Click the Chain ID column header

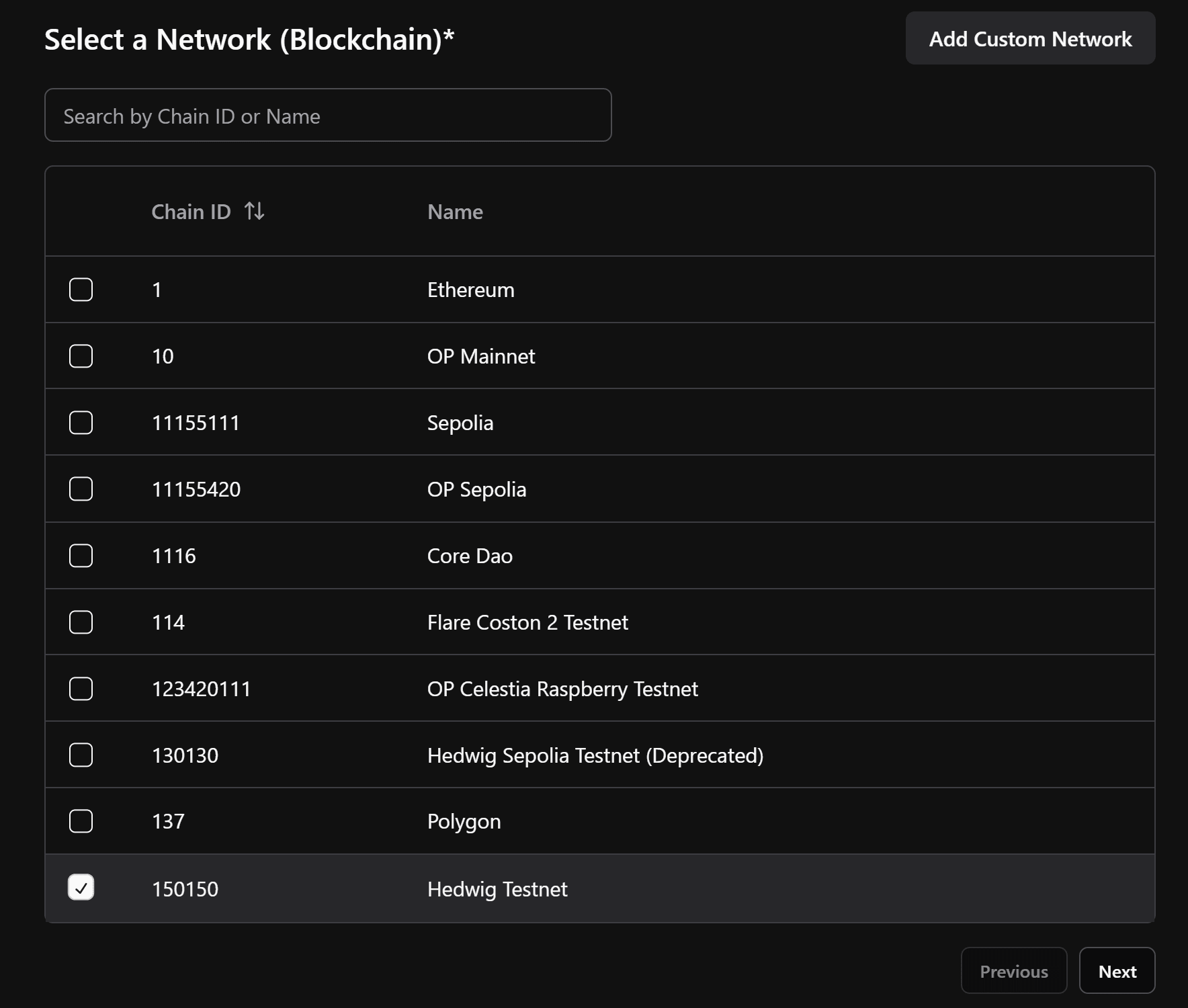pos(191,212)
